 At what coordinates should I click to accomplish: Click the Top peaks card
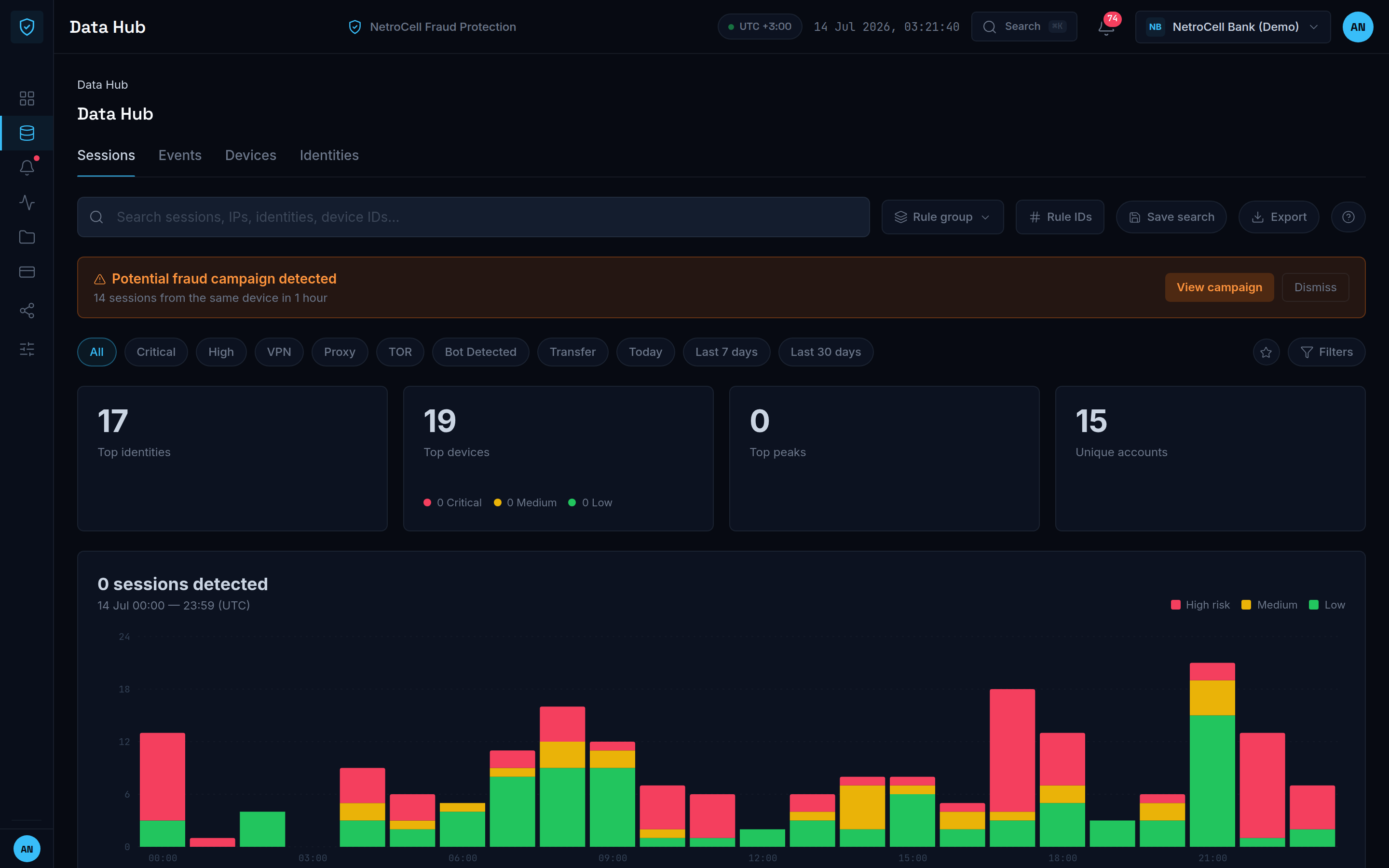pos(884,458)
